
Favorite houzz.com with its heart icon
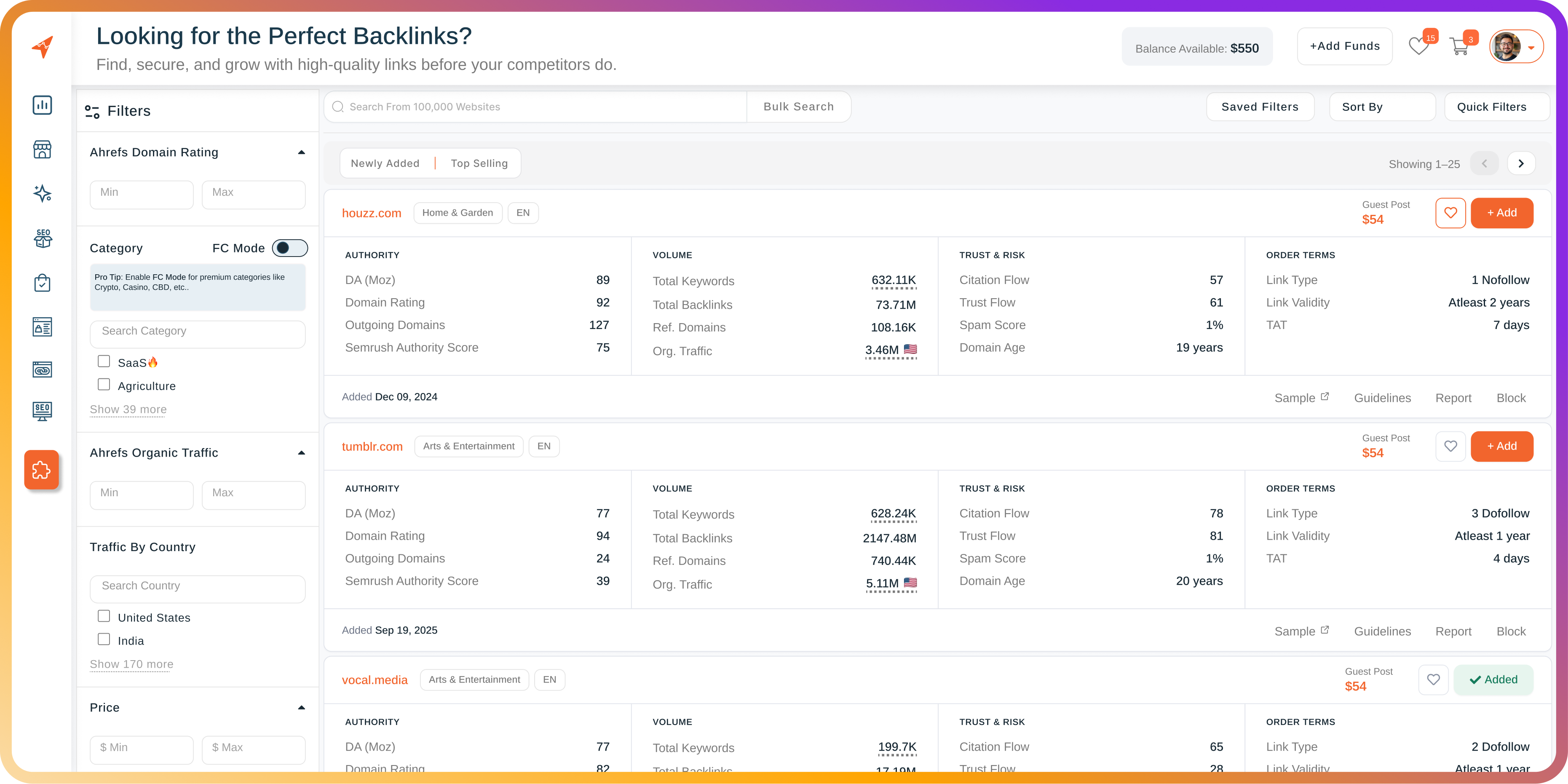1450,213
